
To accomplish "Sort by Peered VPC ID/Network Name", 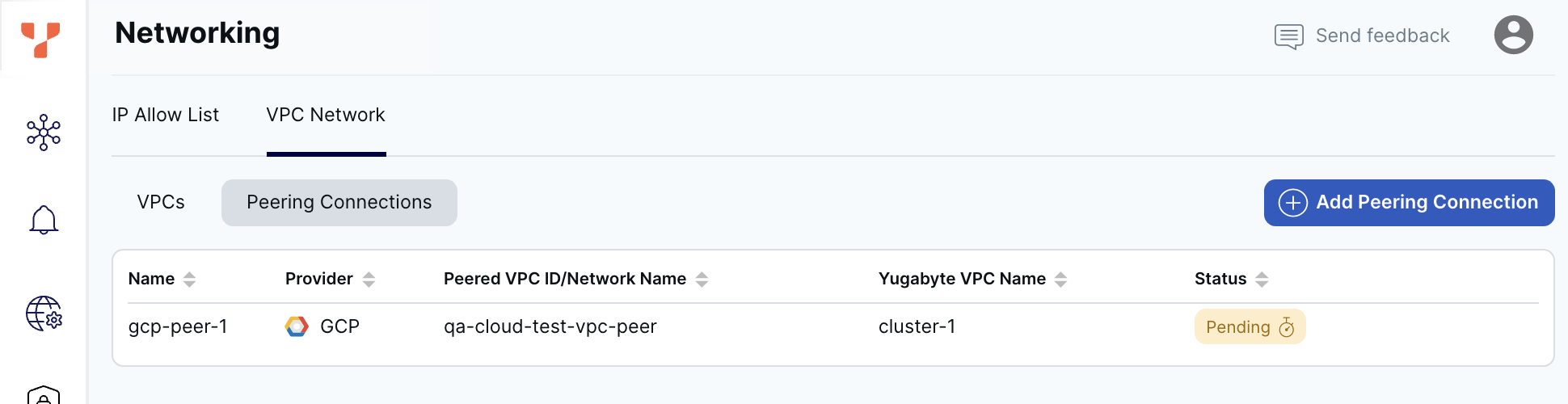I will point(702,280).
